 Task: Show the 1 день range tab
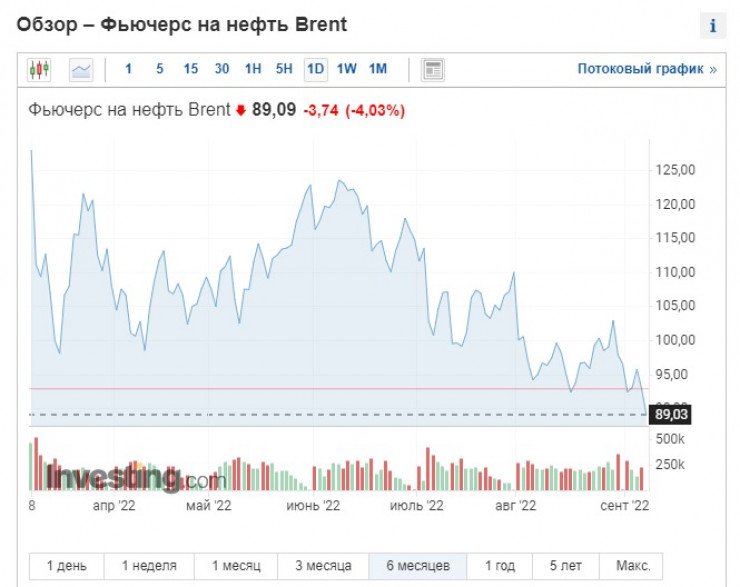[66, 566]
